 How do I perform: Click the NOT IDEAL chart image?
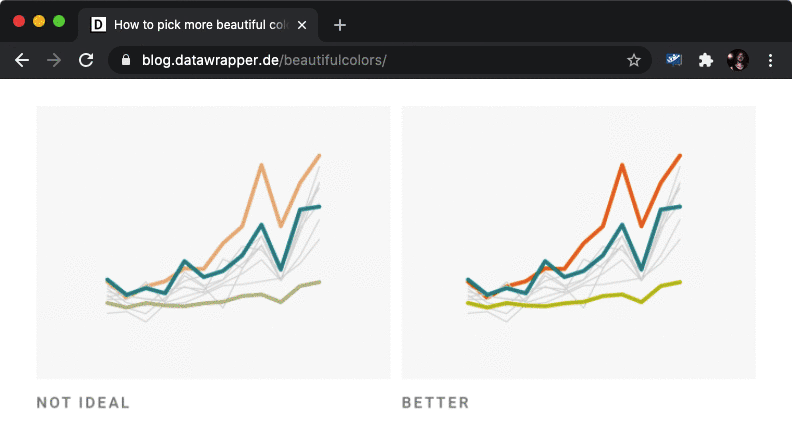tap(213, 242)
